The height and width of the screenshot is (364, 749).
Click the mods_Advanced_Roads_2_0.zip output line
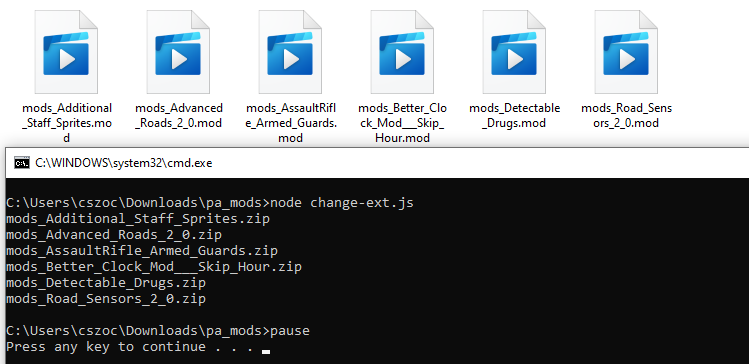tap(114, 235)
